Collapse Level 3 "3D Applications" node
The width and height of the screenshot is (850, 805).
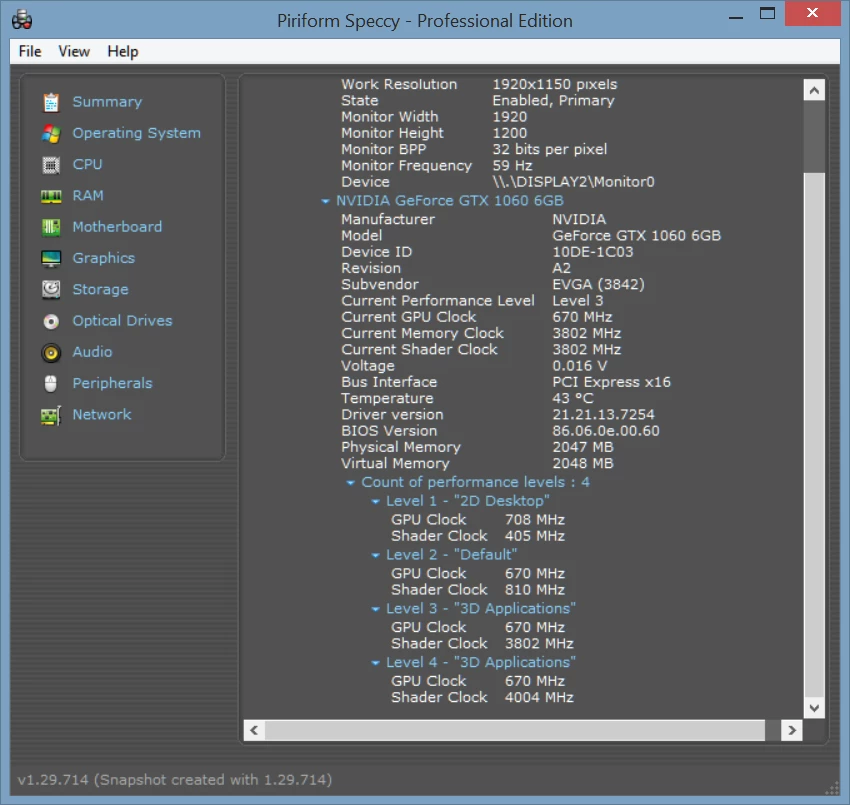point(375,609)
